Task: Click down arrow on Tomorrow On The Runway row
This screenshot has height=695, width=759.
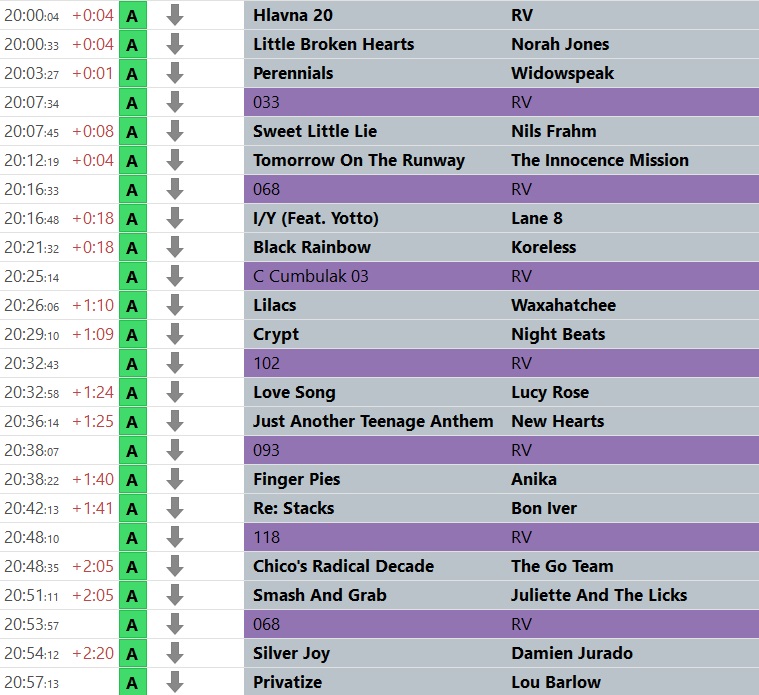Action: click(x=175, y=160)
